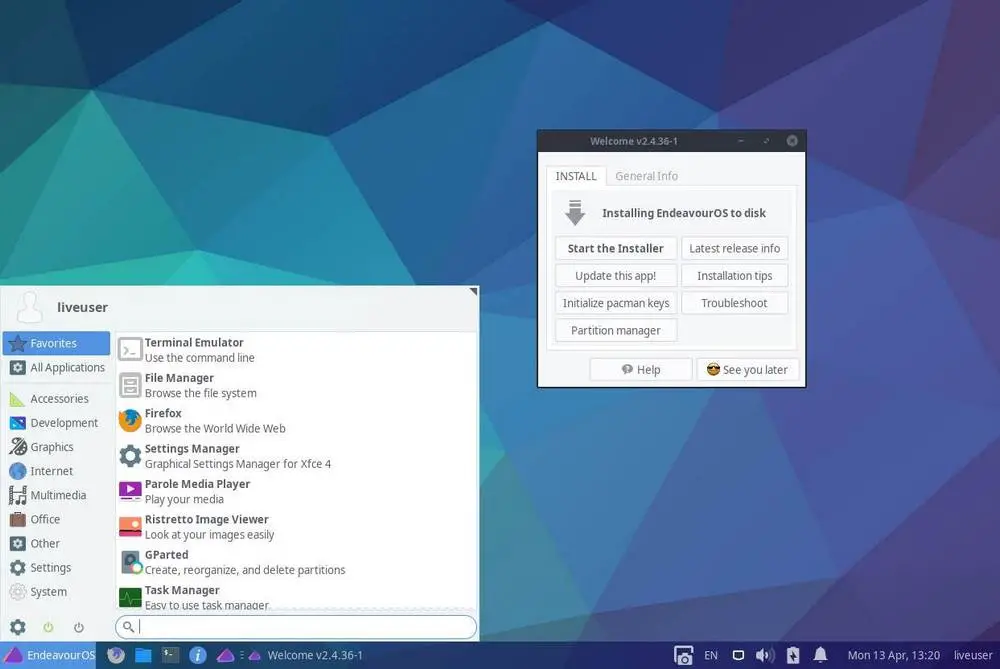This screenshot has width=1000, height=669.
Task: Open the Multimedia category
Action: pyautogui.click(x=56, y=495)
